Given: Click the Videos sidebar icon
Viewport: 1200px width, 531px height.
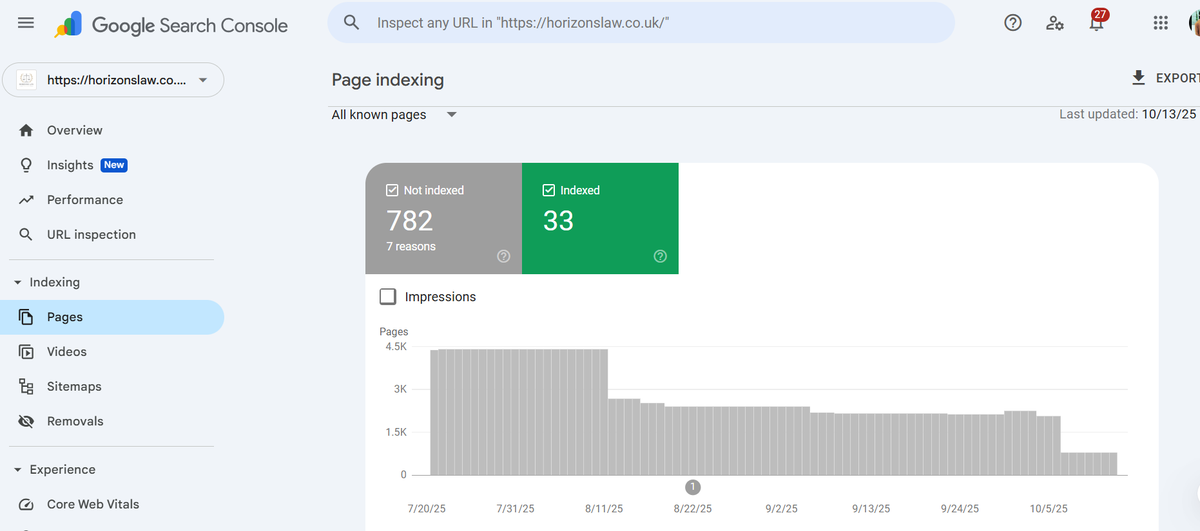Looking at the screenshot, I should click(x=27, y=352).
